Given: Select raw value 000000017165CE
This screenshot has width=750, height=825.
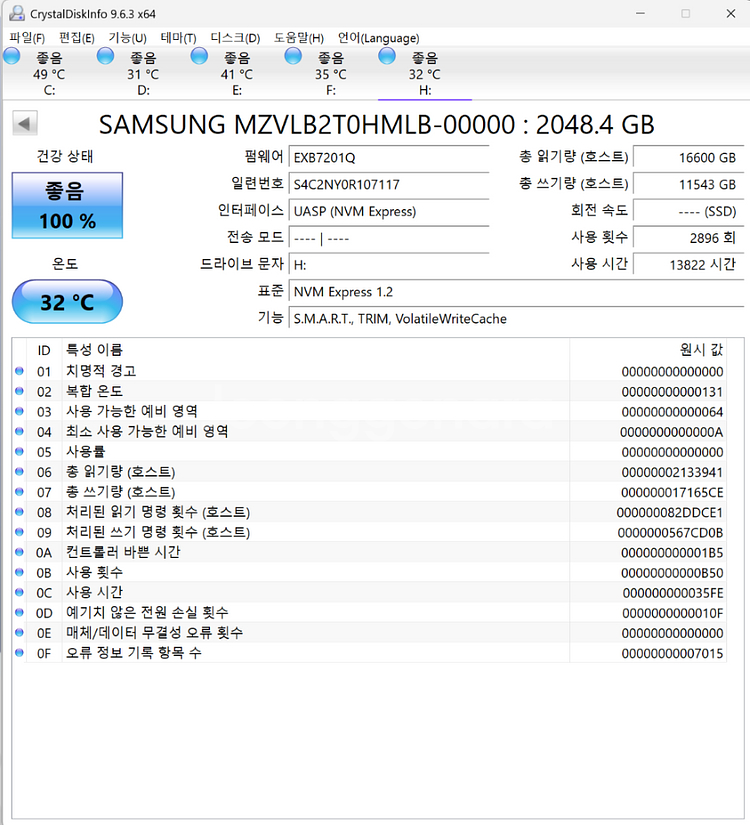Looking at the screenshot, I should [x=672, y=492].
